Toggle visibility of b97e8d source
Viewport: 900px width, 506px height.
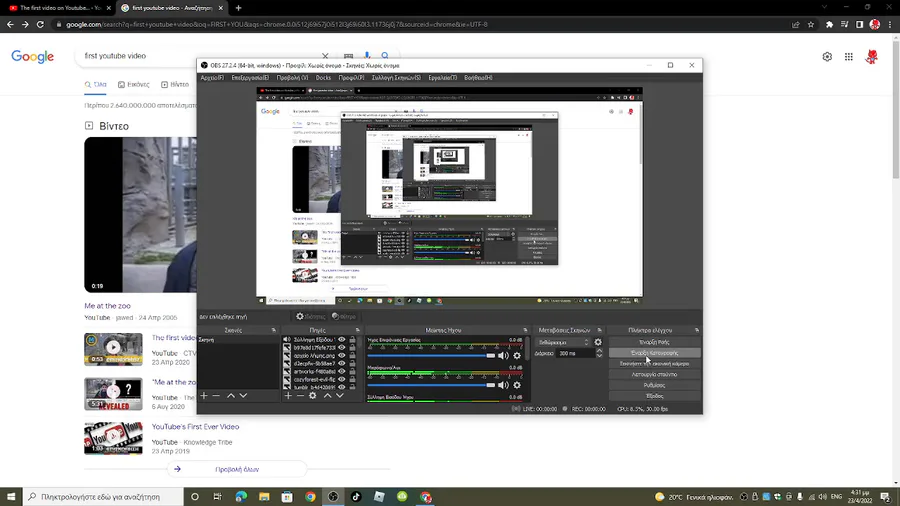click(x=342, y=348)
